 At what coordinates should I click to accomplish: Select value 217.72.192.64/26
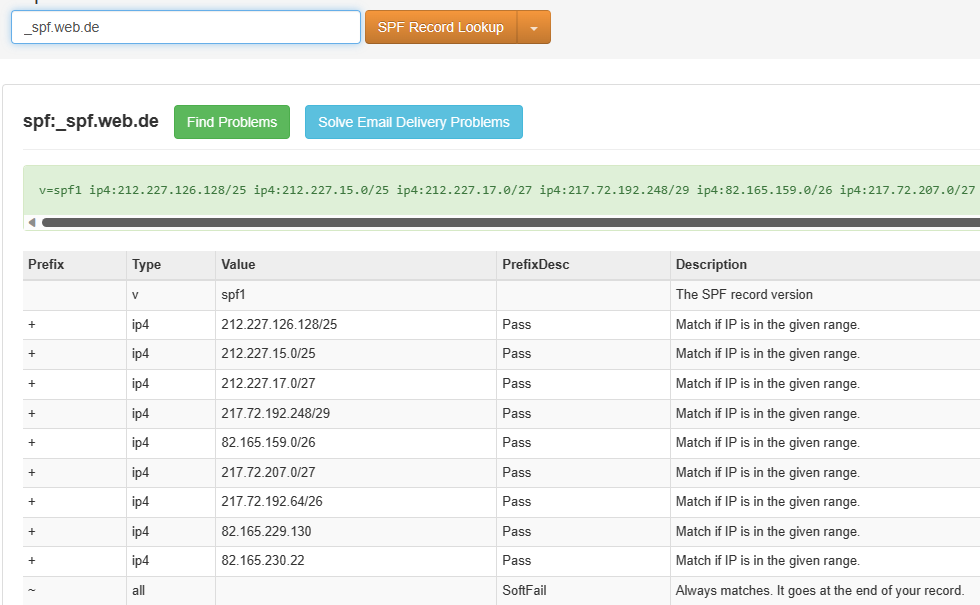point(272,501)
